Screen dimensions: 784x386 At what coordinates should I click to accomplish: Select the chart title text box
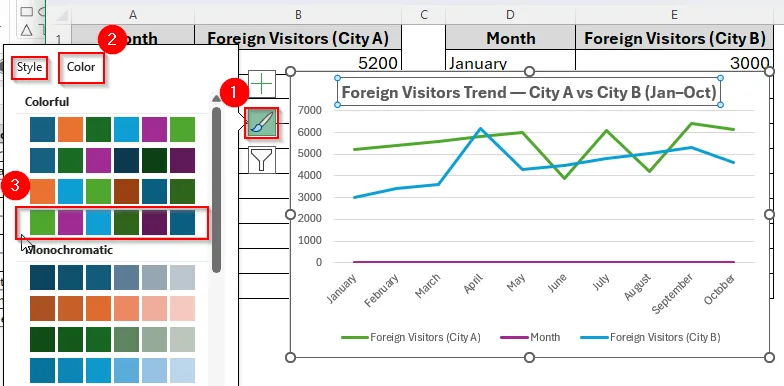click(x=529, y=92)
